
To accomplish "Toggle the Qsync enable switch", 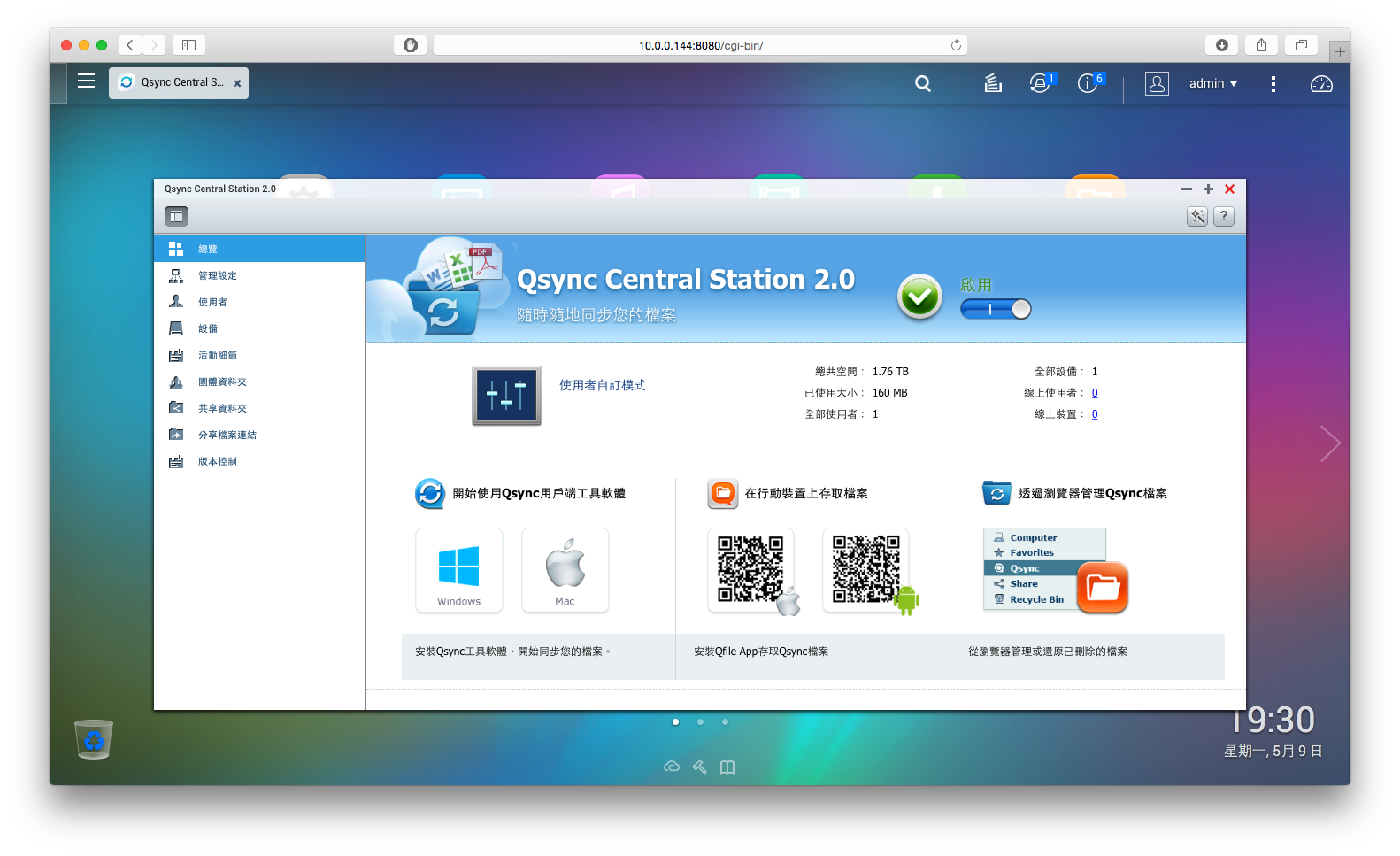I will pyautogui.click(x=996, y=309).
